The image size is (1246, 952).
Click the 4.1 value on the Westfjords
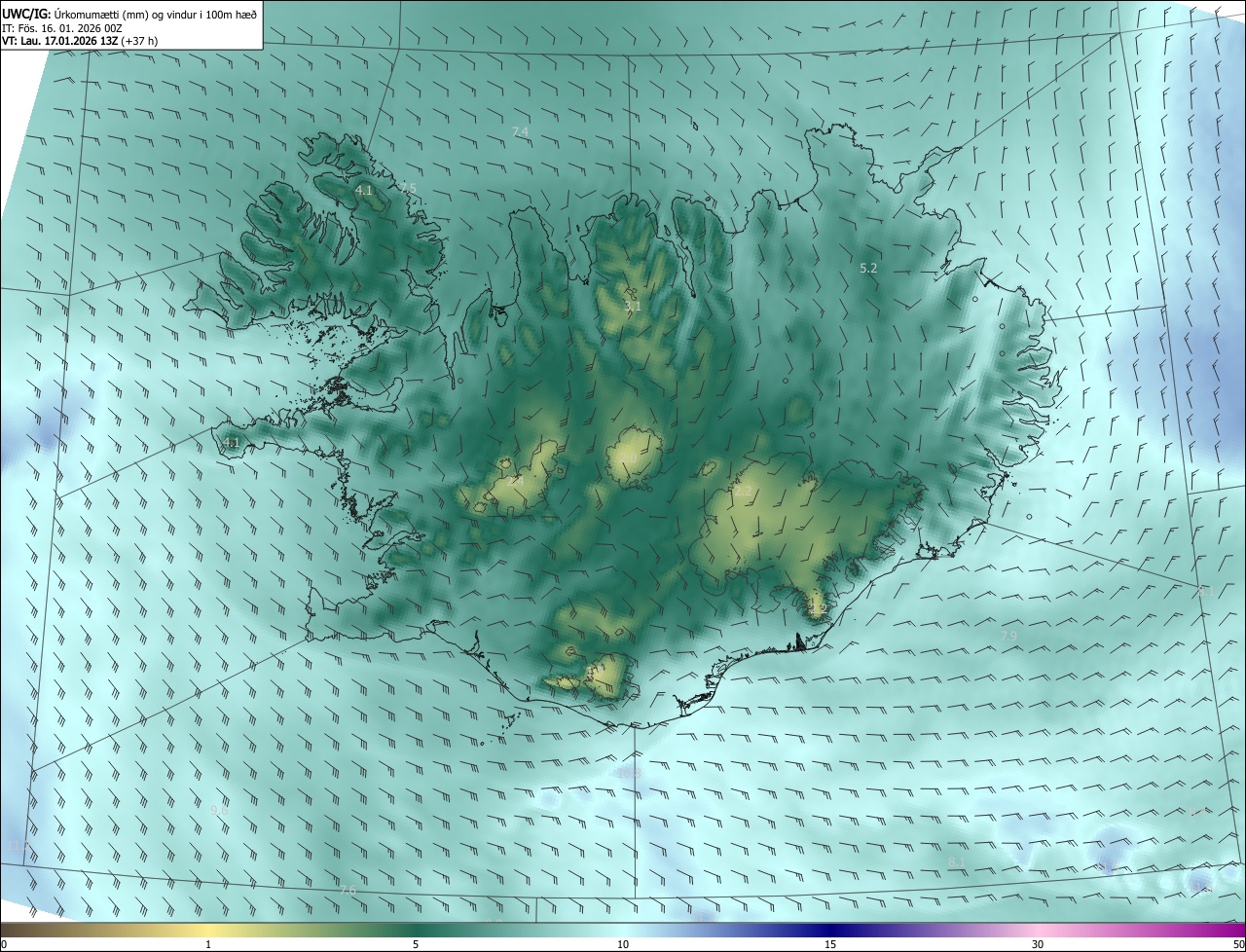[x=364, y=191]
